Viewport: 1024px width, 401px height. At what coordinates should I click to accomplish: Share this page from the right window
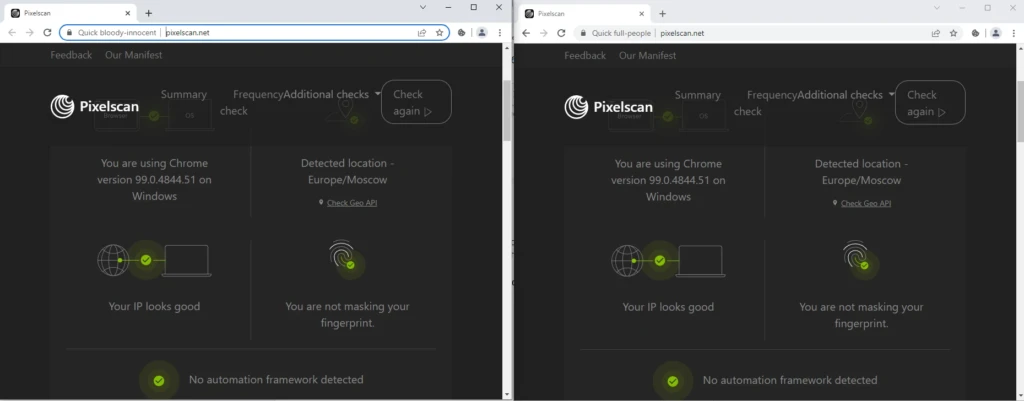pyautogui.click(x=936, y=33)
